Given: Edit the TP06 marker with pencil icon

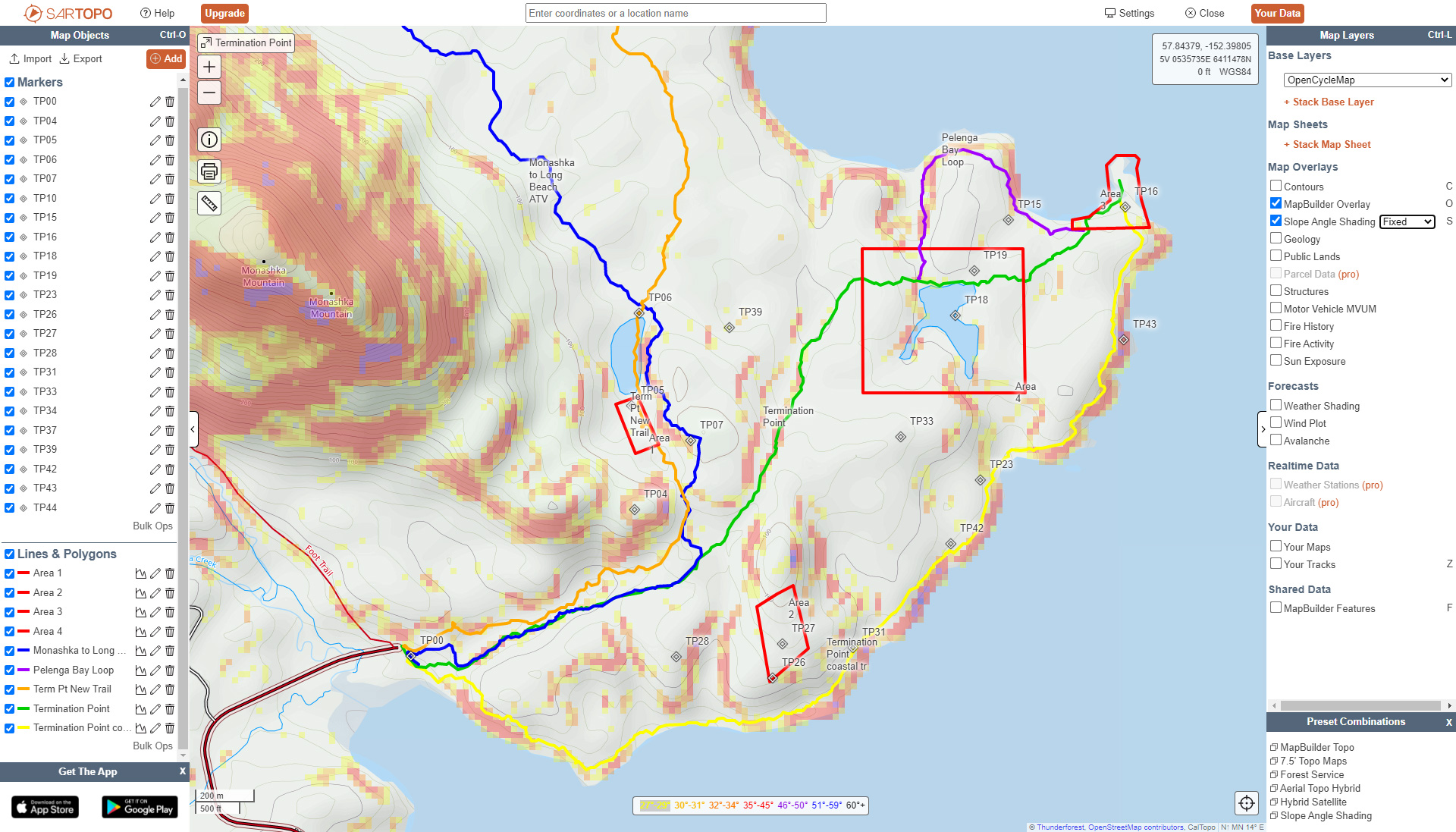Looking at the screenshot, I should click(x=155, y=160).
